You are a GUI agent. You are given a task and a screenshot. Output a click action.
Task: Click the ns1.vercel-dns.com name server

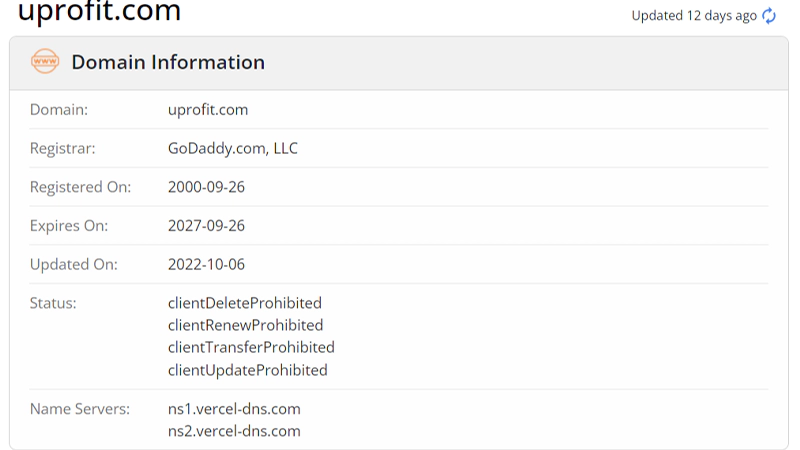pos(234,409)
